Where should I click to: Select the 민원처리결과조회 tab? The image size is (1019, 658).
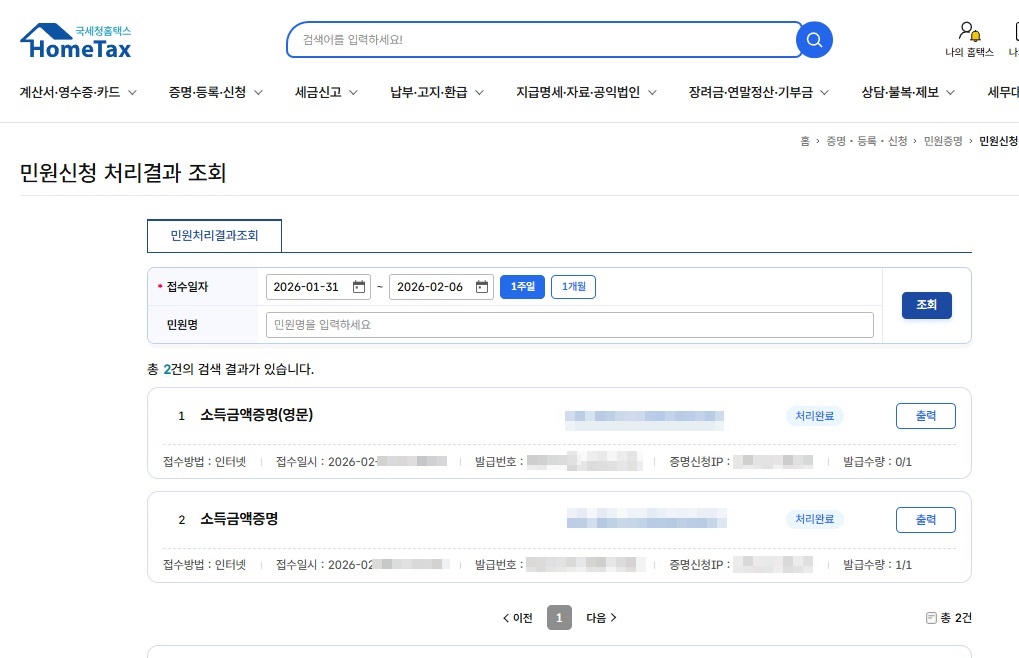click(x=214, y=236)
